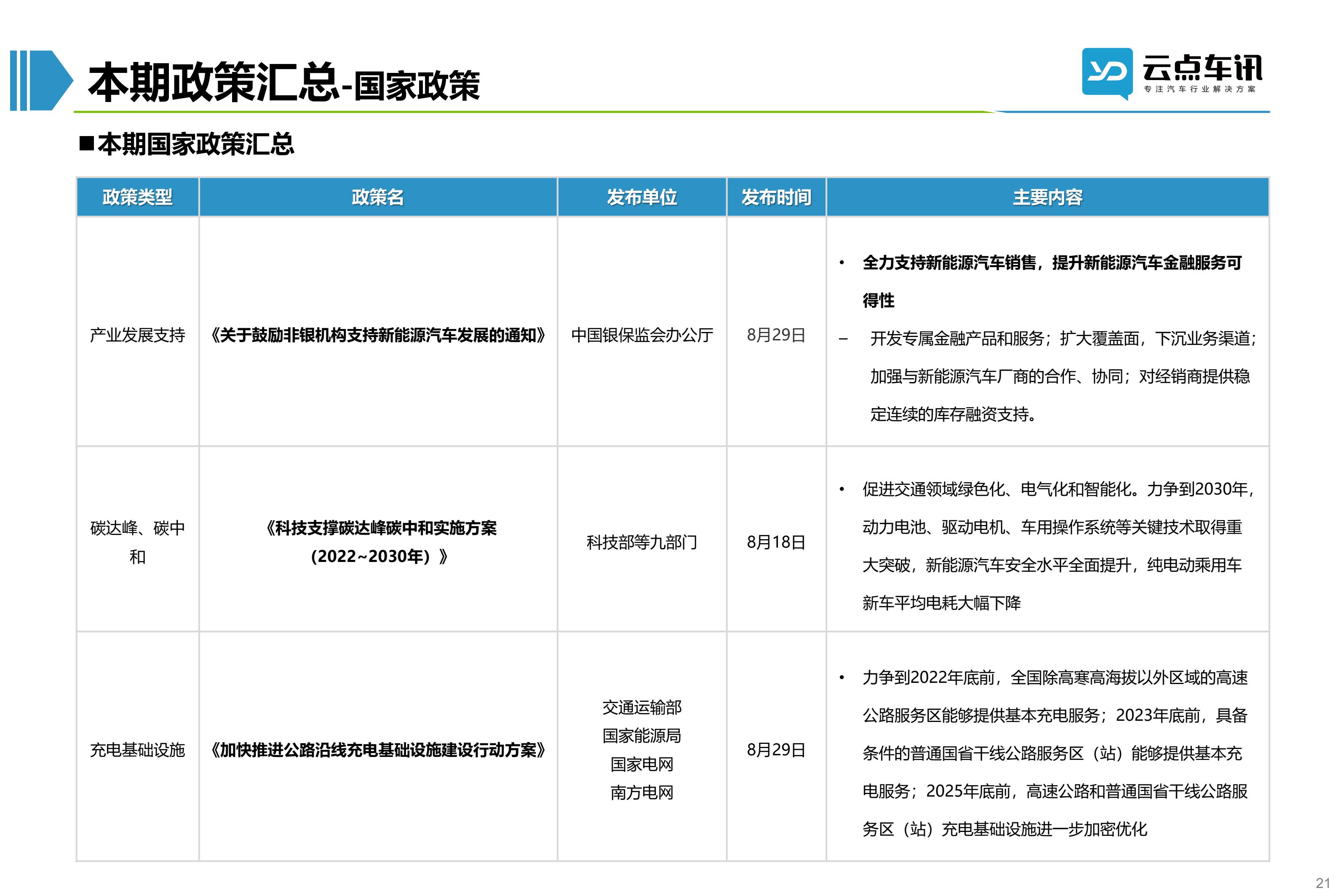Click the 政策类型 column header
This screenshot has height=896, width=1344.
[138, 197]
